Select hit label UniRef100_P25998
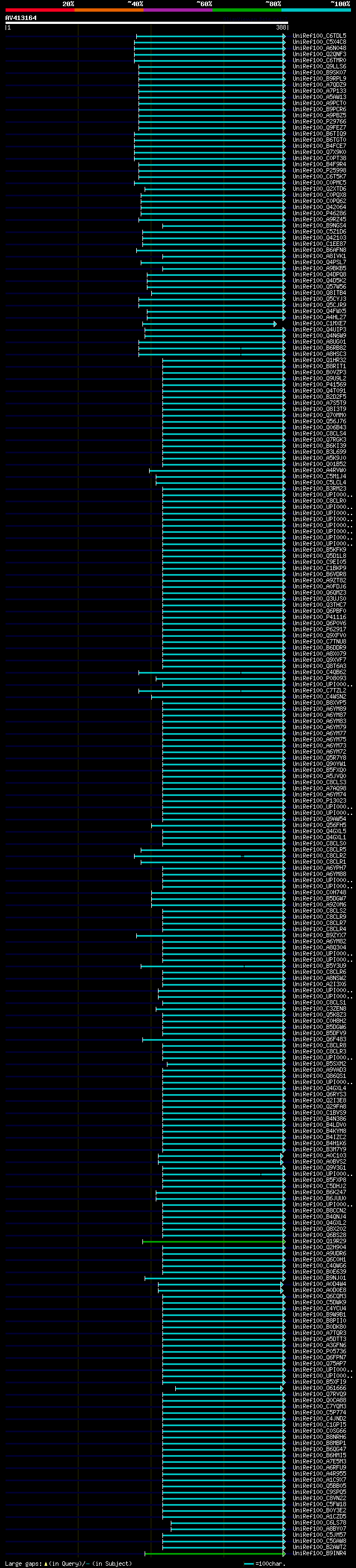This screenshot has width=356, height=1568. pyautogui.click(x=319, y=170)
